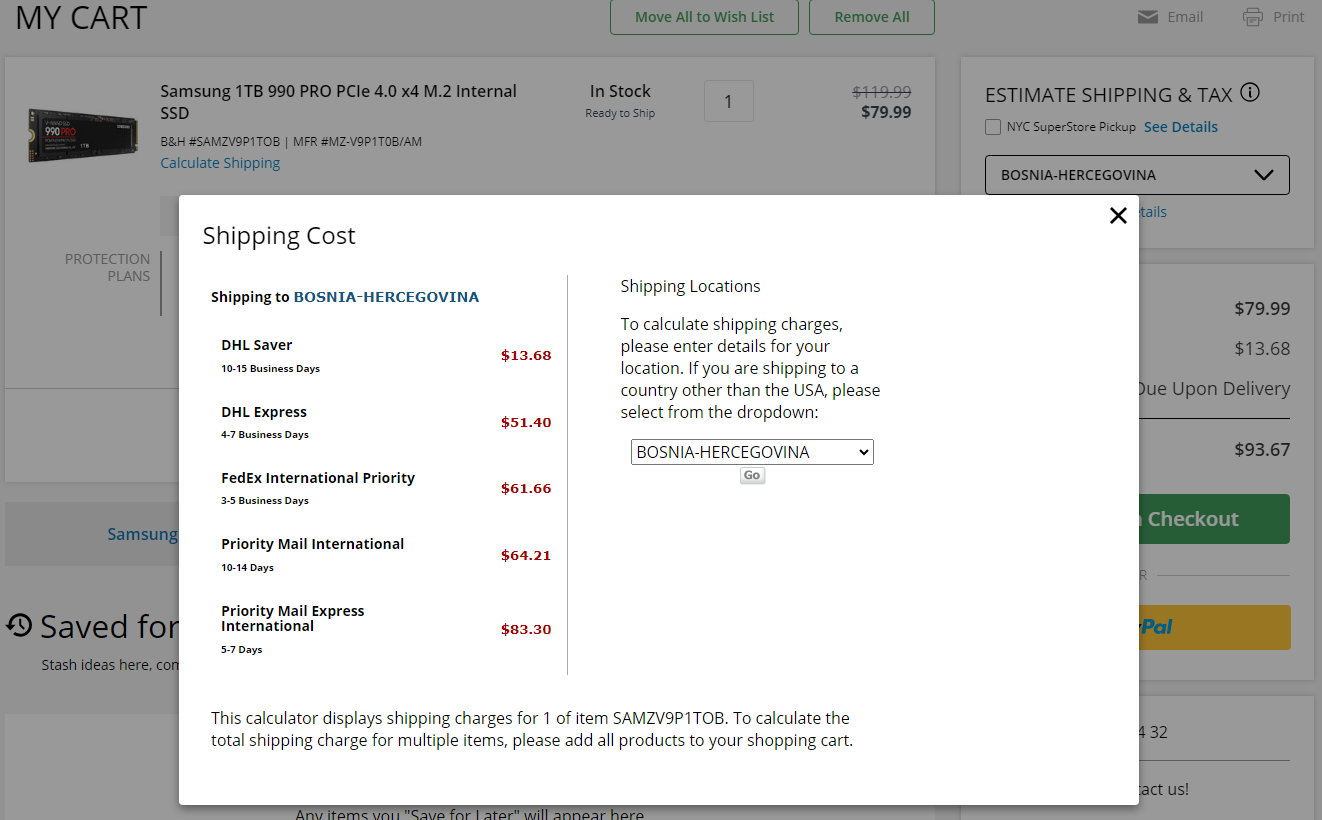Click BOSNIA-HERCEGOVINA in Shipping to heading
This screenshot has width=1322, height=820.
click(386, 297)
